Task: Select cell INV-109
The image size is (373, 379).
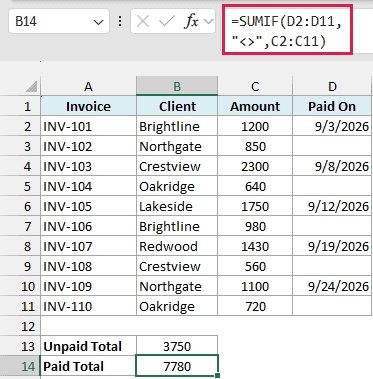Action: pos(88,286)
